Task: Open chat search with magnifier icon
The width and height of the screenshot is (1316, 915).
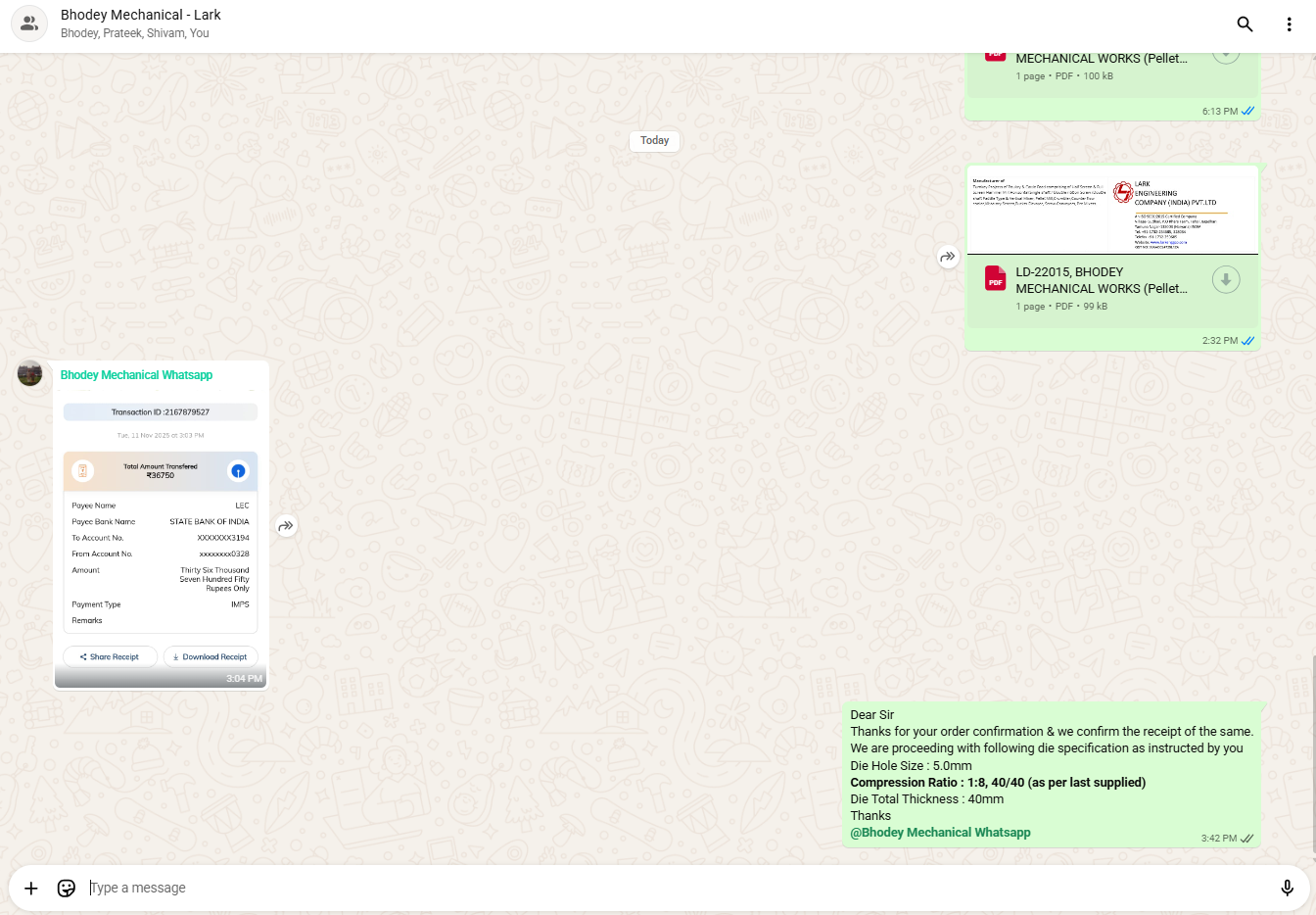Action: click(1245, 24)
